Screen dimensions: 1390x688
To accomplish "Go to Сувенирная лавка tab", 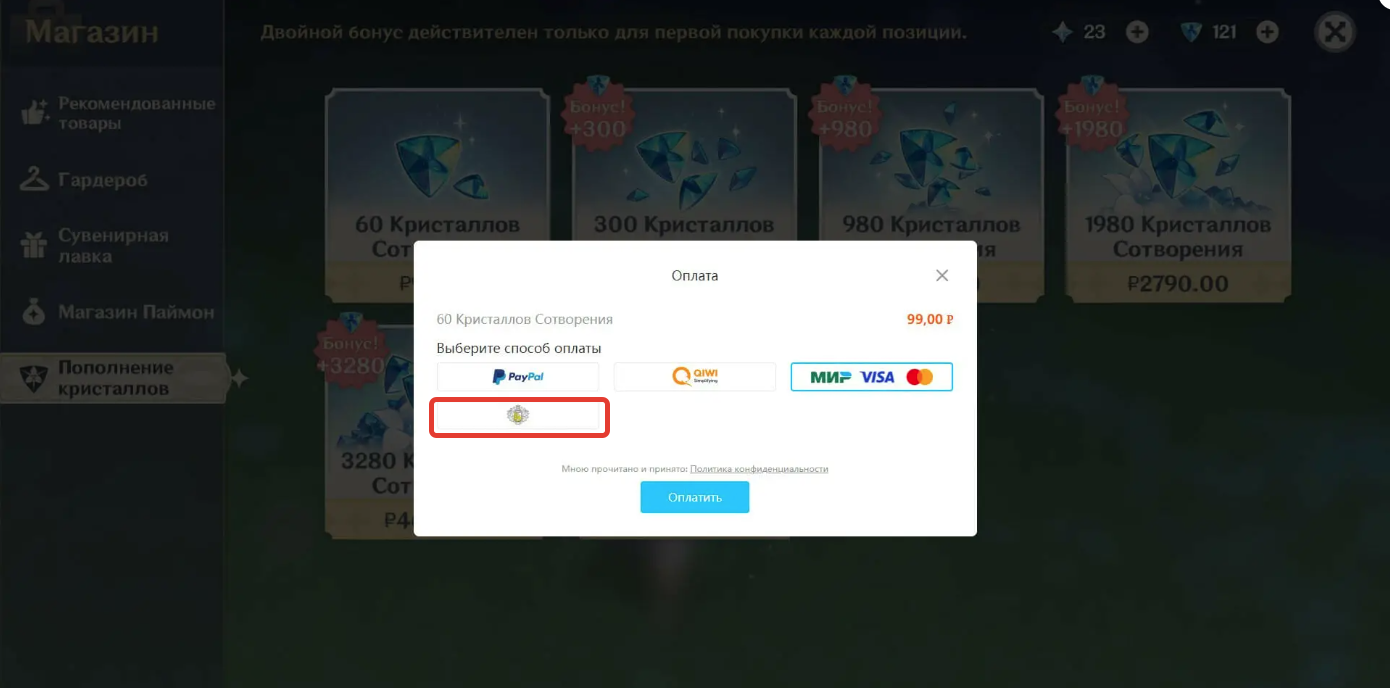I will pos(112,246).
